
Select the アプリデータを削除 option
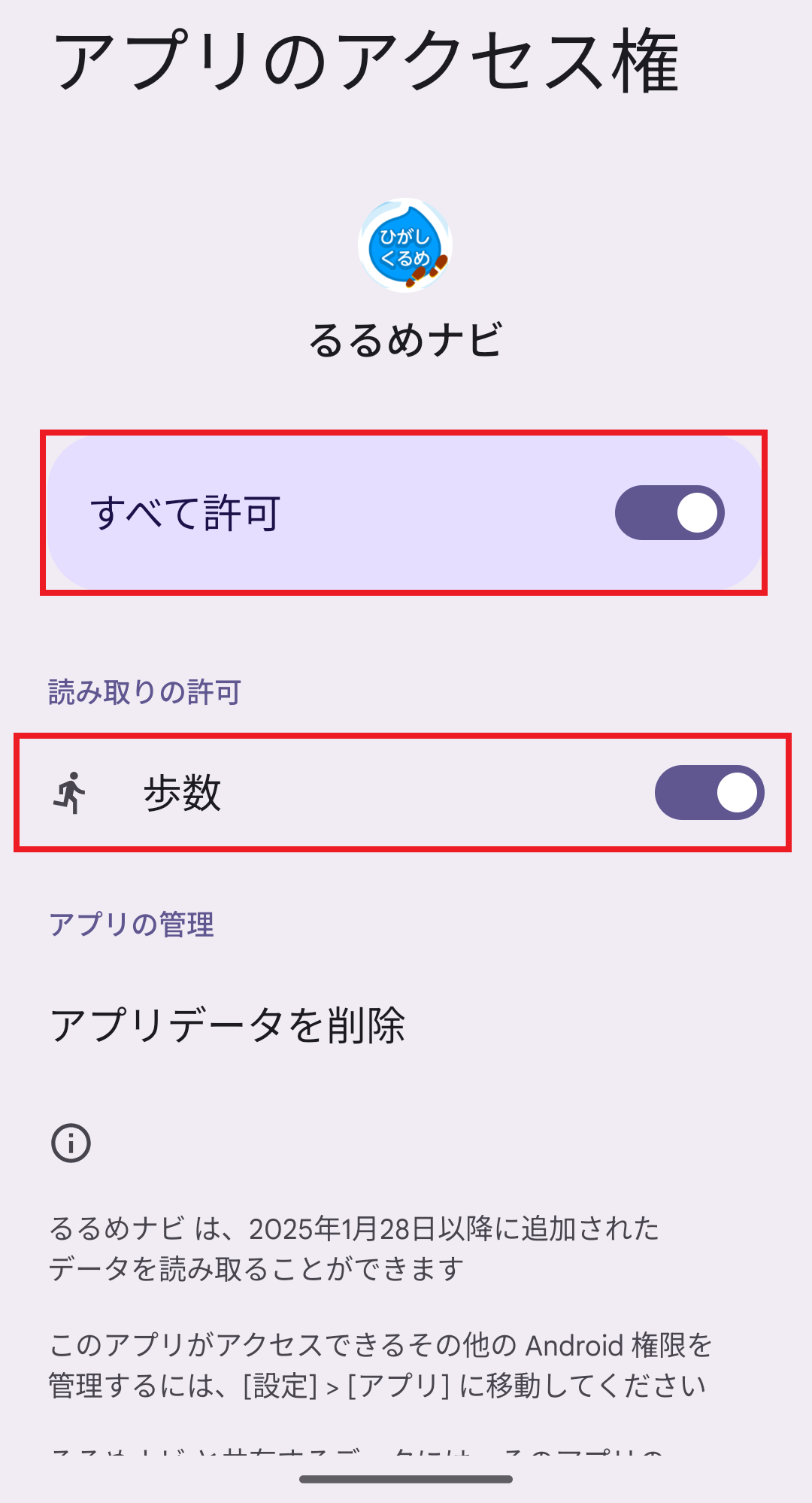[227, 1025]
